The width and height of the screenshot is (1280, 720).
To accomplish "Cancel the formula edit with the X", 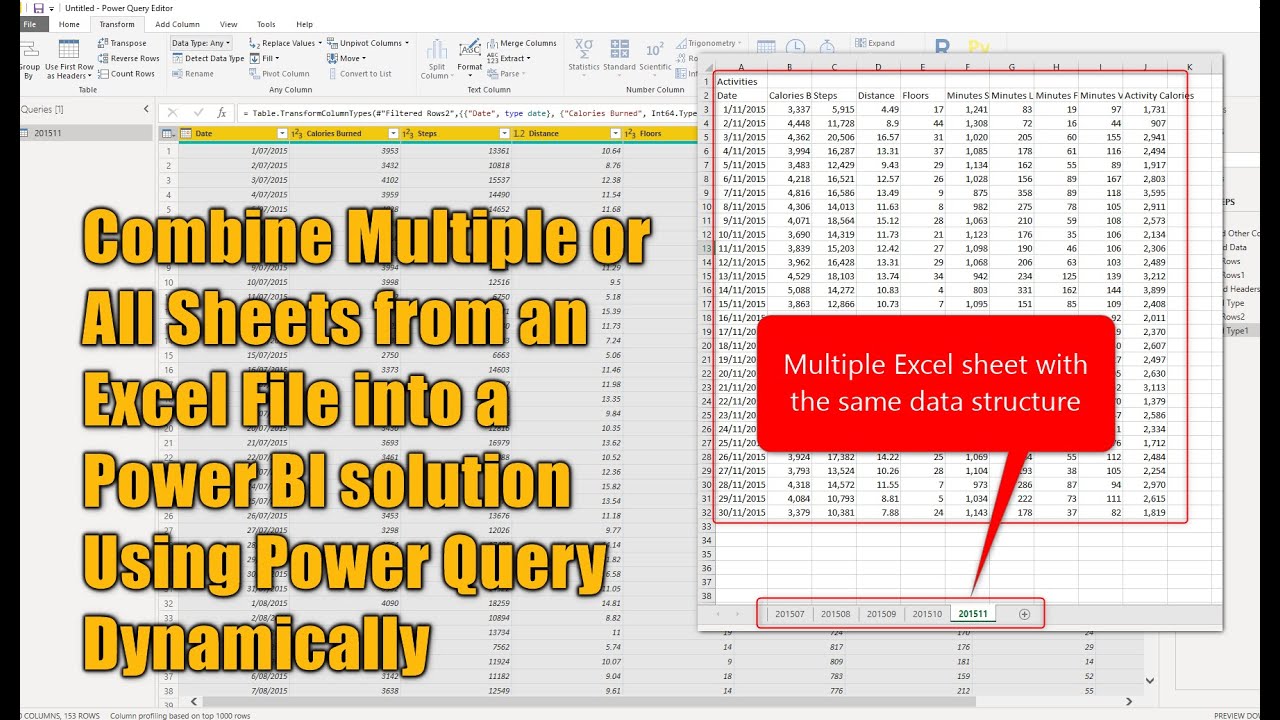I will 173,113.
